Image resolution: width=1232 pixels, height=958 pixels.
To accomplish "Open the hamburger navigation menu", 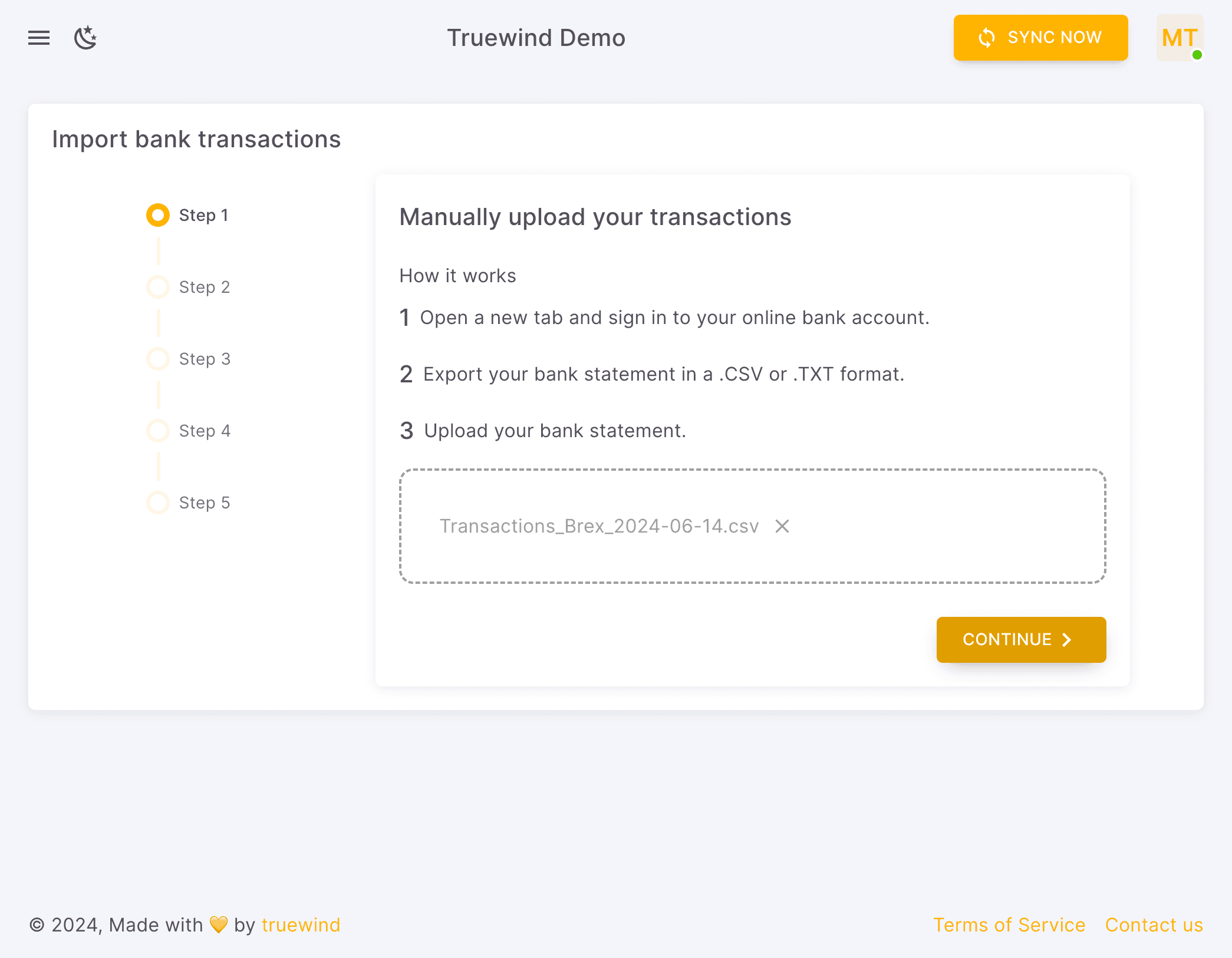I will tap(38, 38).
